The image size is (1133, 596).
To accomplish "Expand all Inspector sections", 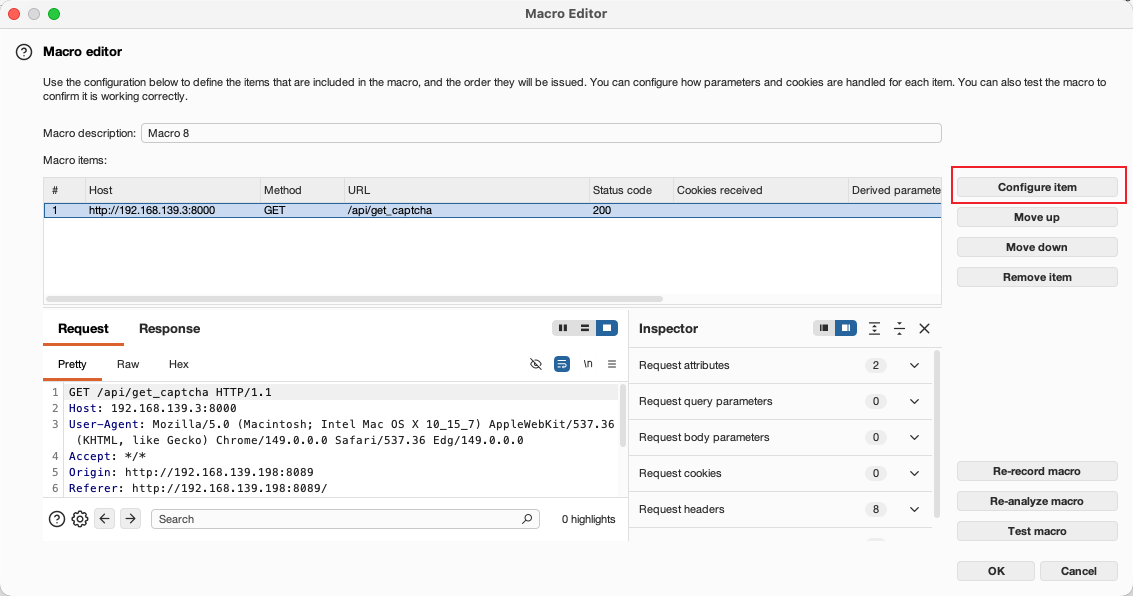I will coord(874,329).
